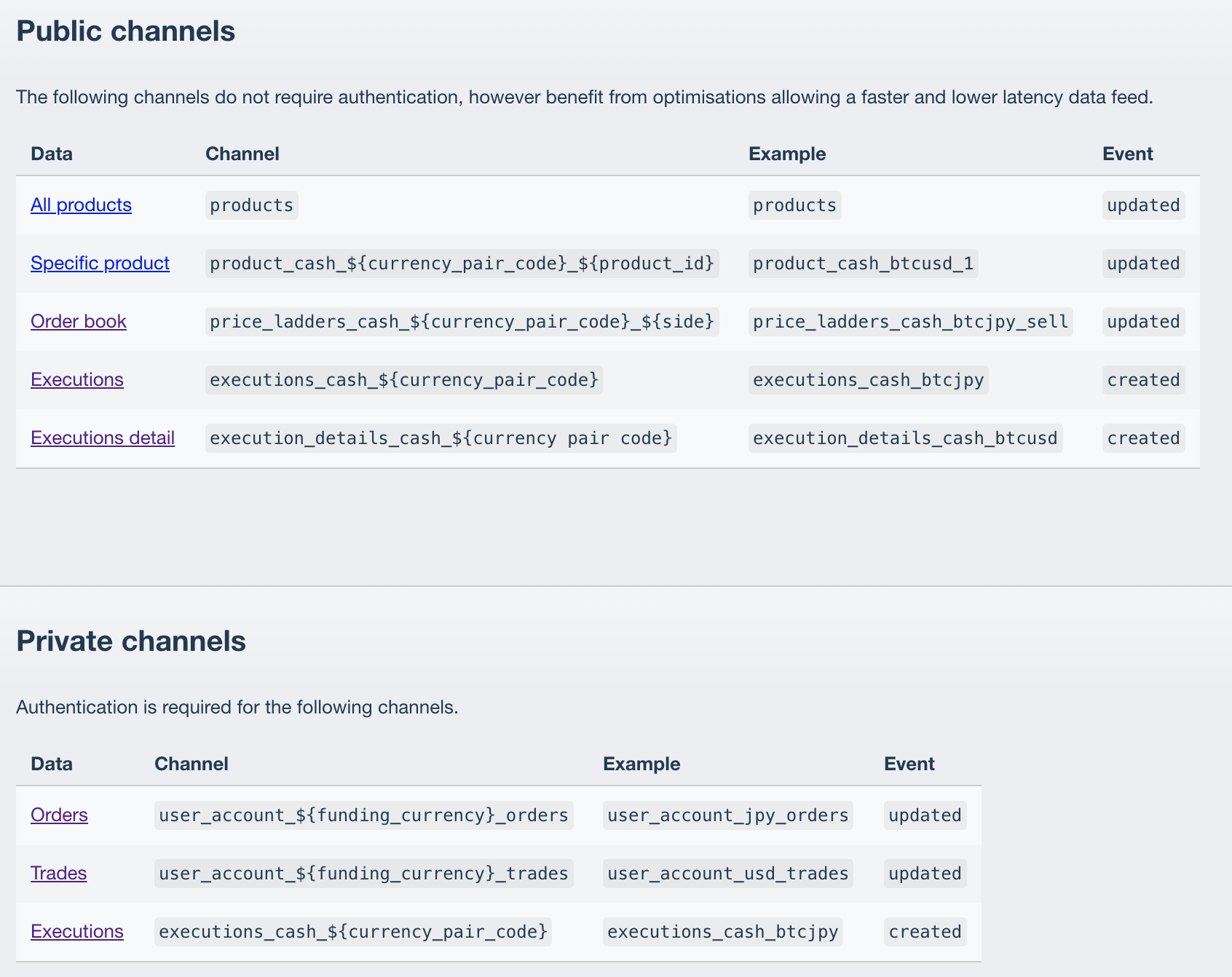Click the Authentication is required sentence
The height and width of the screenshot is (977, 1232).
click(x=237, y=707)
